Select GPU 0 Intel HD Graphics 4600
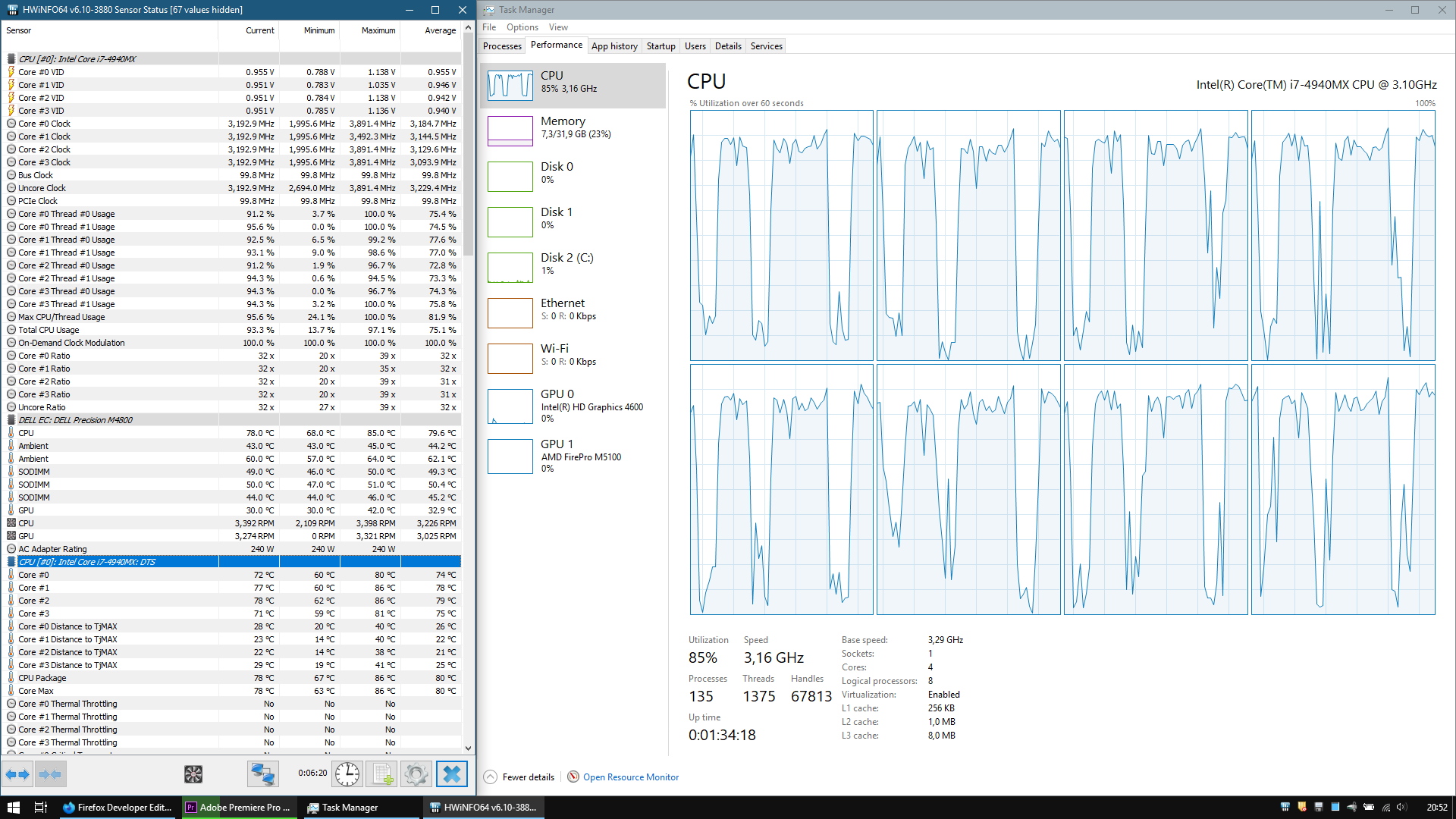1456x819 pixels. coord(573,406)
